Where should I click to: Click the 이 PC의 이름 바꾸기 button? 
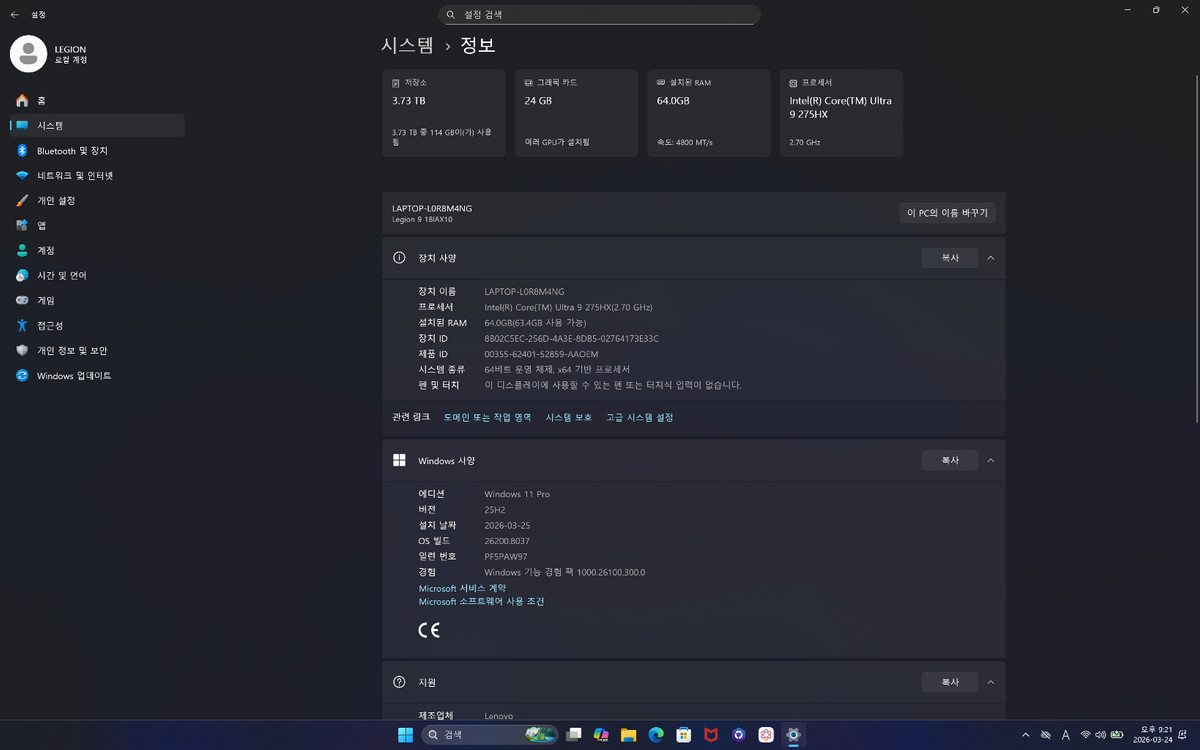pyautogui.click(x=947, y=212)
